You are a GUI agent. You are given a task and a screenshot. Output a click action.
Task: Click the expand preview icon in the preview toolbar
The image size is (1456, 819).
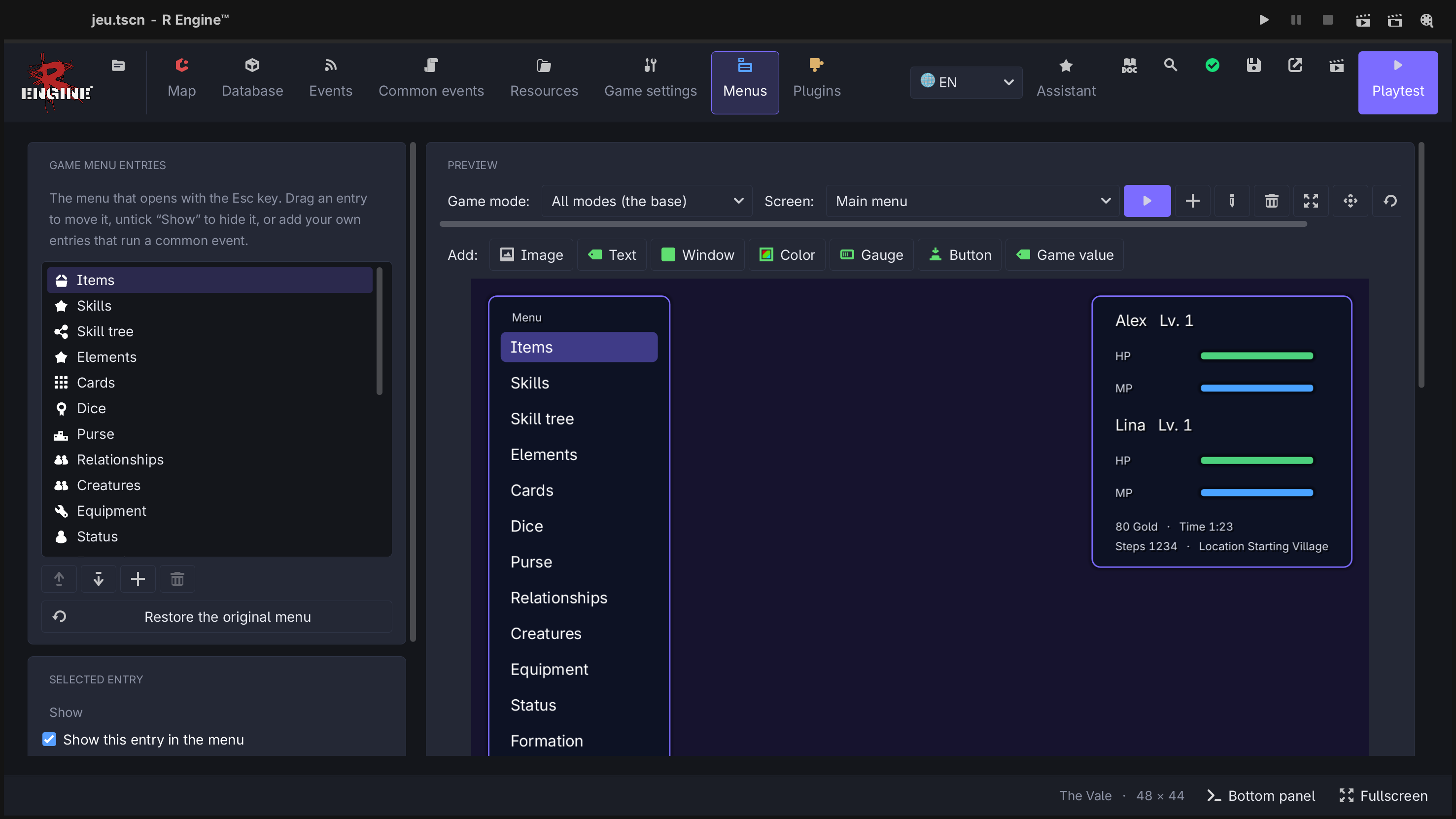1311,201
